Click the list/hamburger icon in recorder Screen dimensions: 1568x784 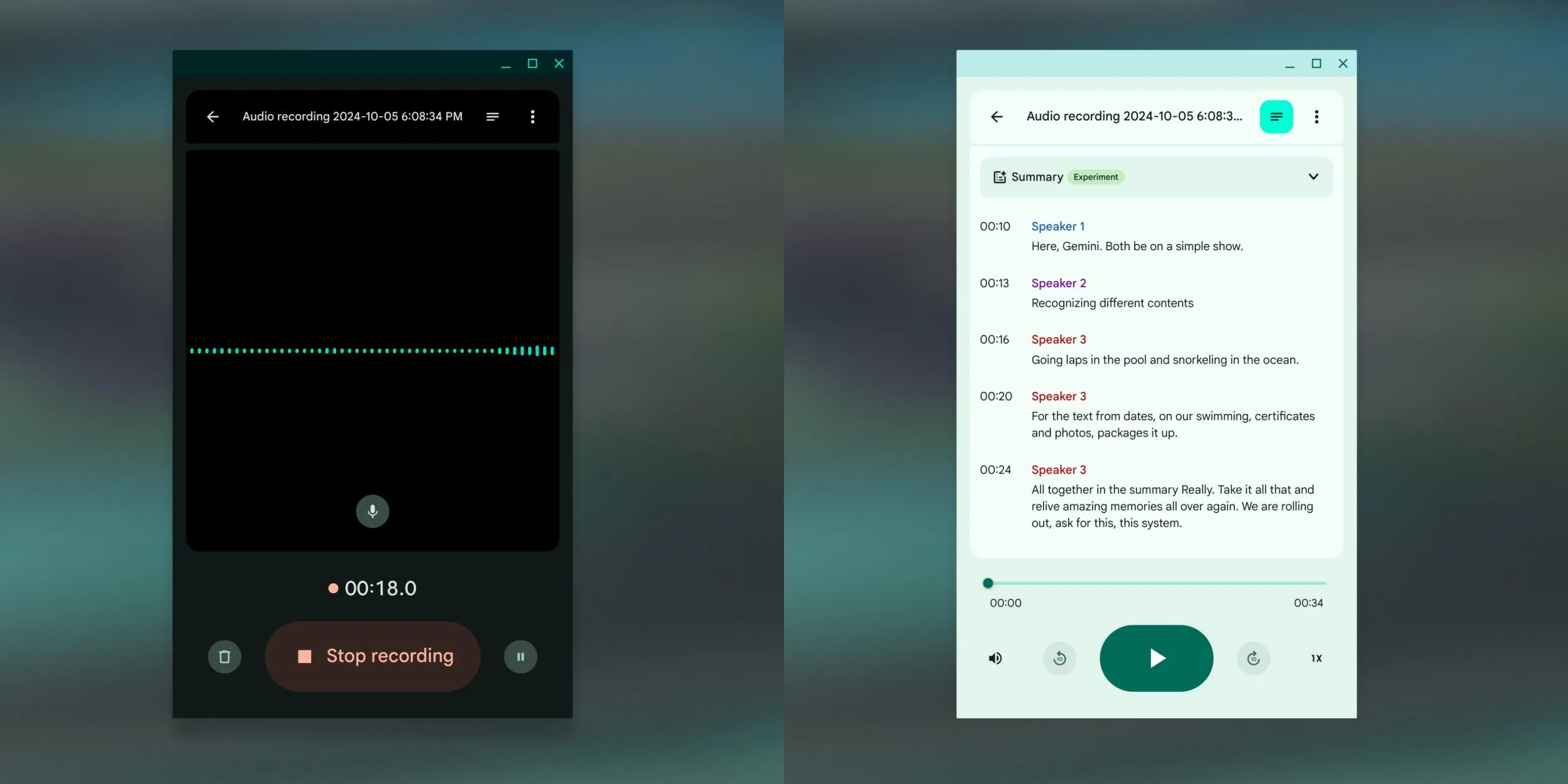(x=492, y=117)
